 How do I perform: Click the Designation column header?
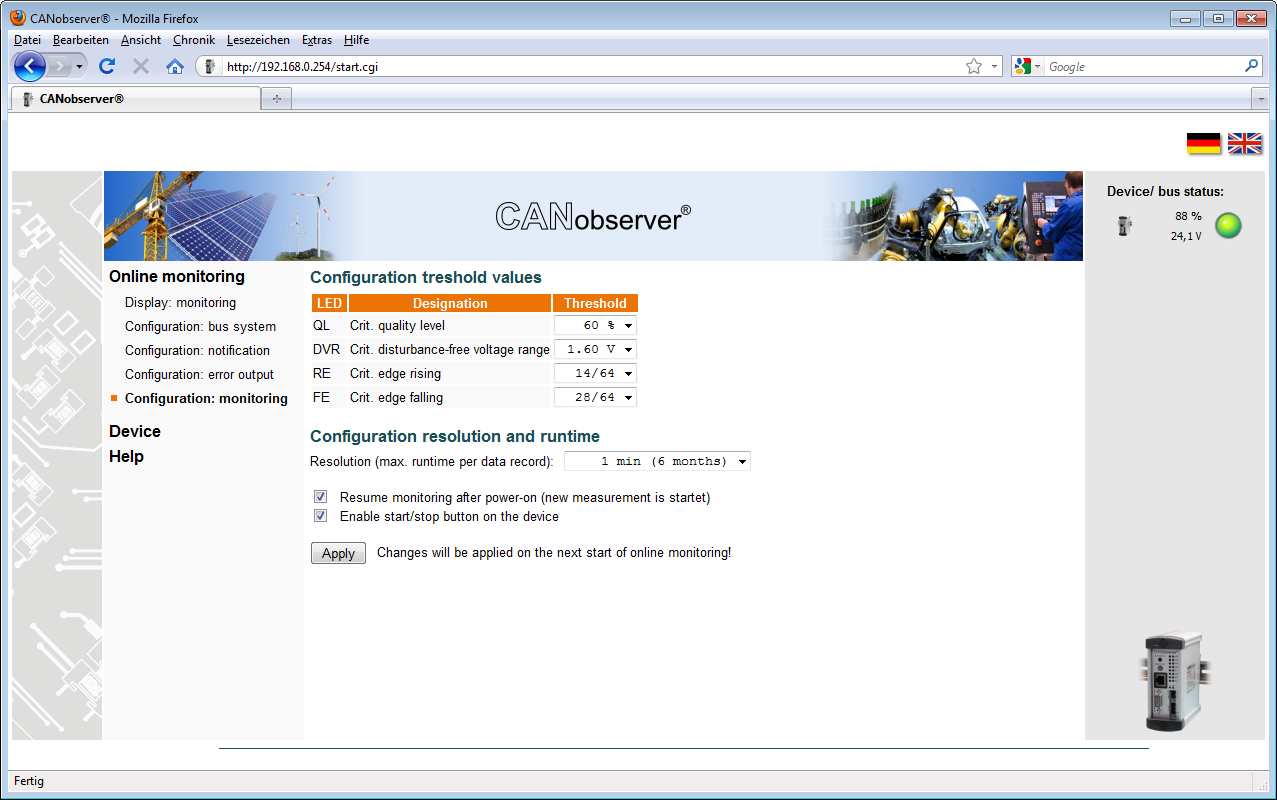(450, 303)
